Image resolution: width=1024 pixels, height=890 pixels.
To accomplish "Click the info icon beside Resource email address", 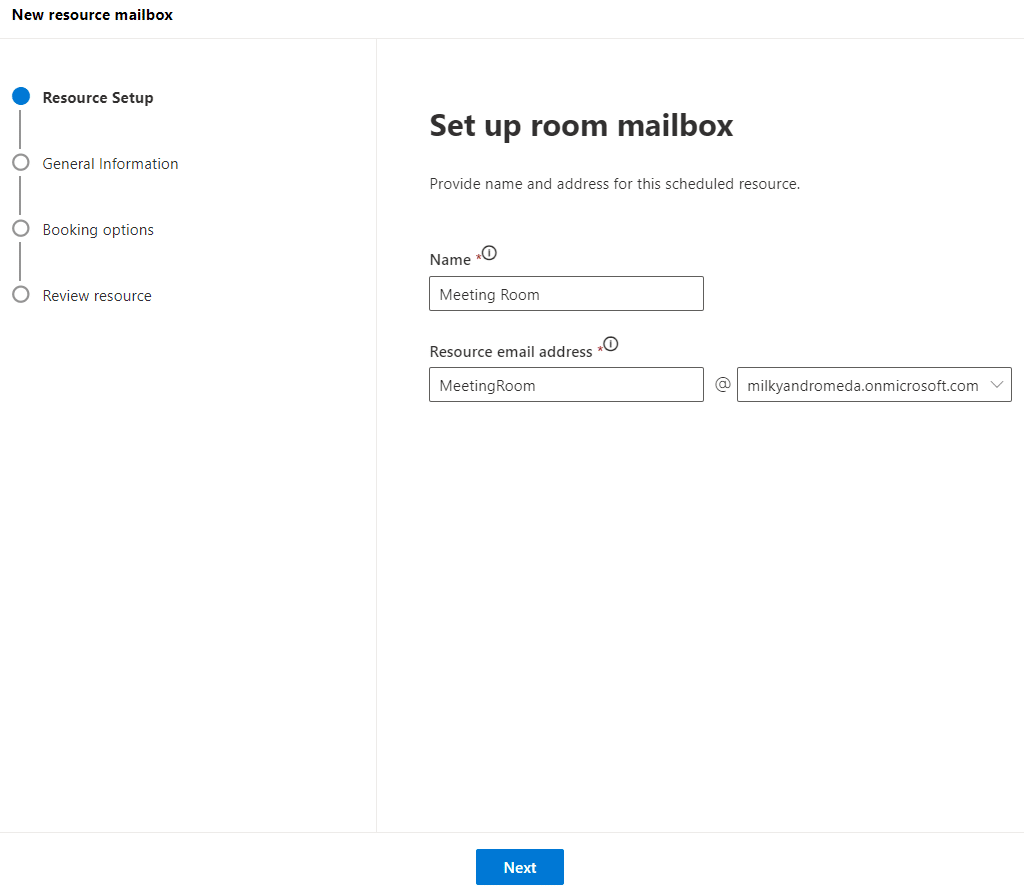I will pyautogui.click(x=611, y=343).
